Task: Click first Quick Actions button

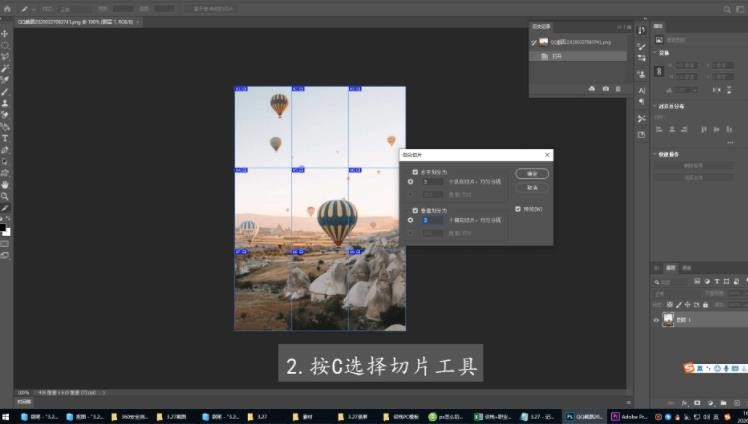Action: [693, 165]
